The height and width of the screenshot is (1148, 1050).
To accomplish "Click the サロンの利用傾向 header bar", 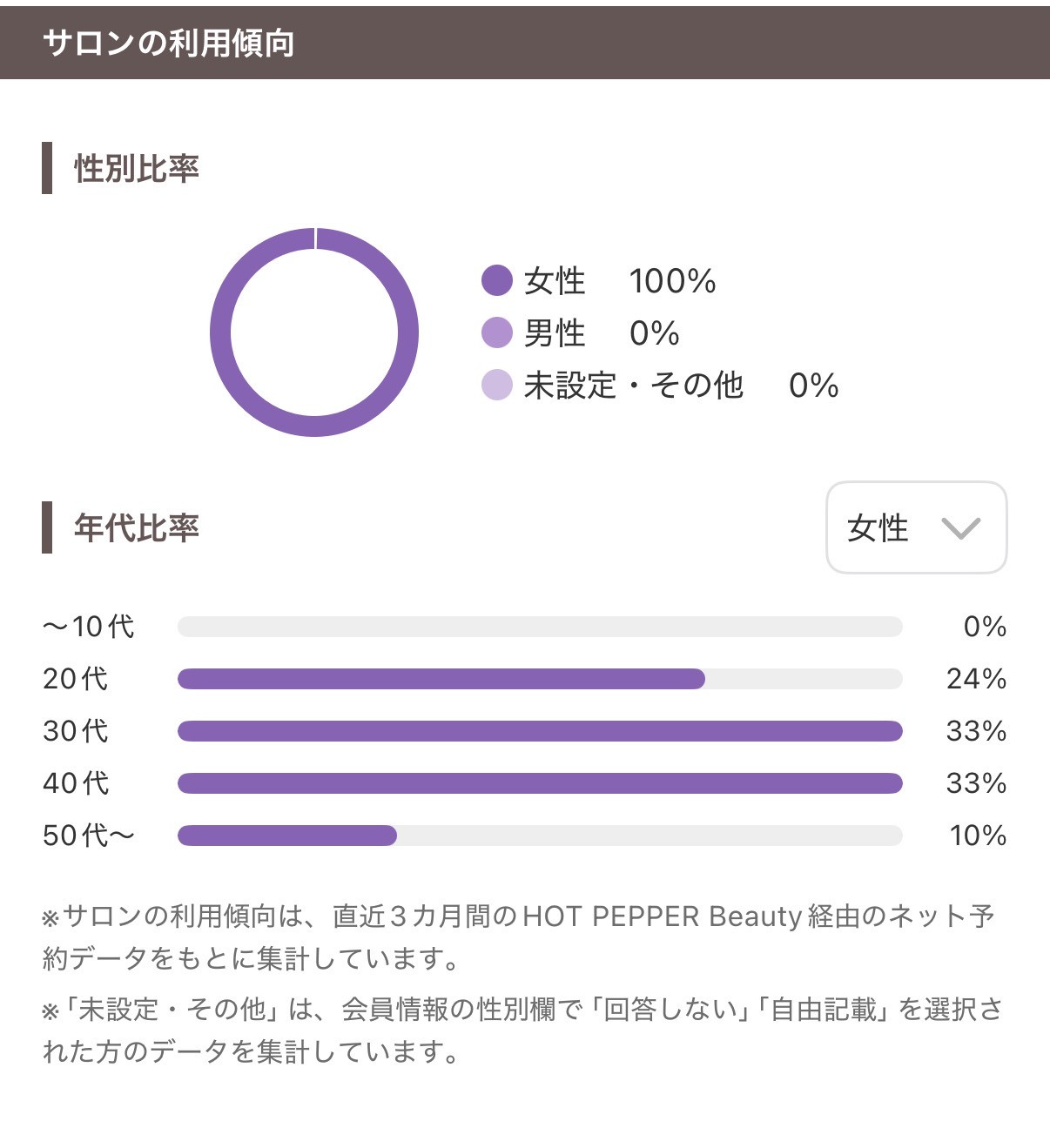I will tap(525, 43).
